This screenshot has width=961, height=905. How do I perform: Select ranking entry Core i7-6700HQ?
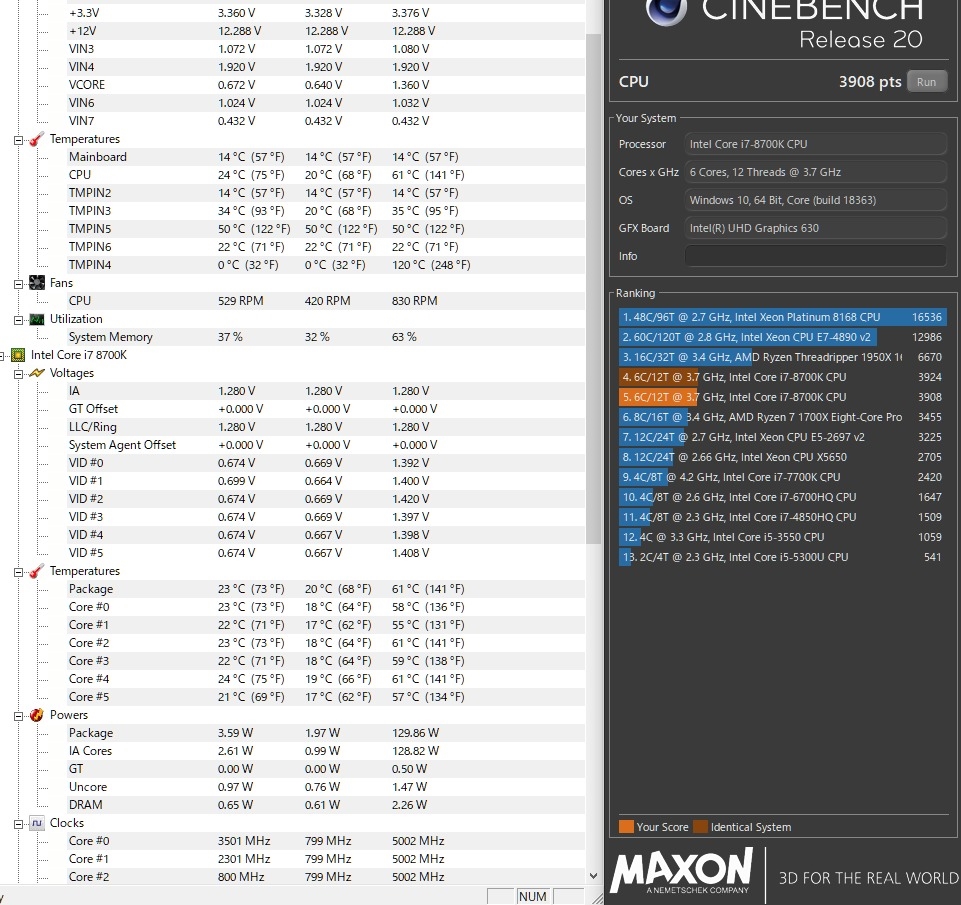783,498
